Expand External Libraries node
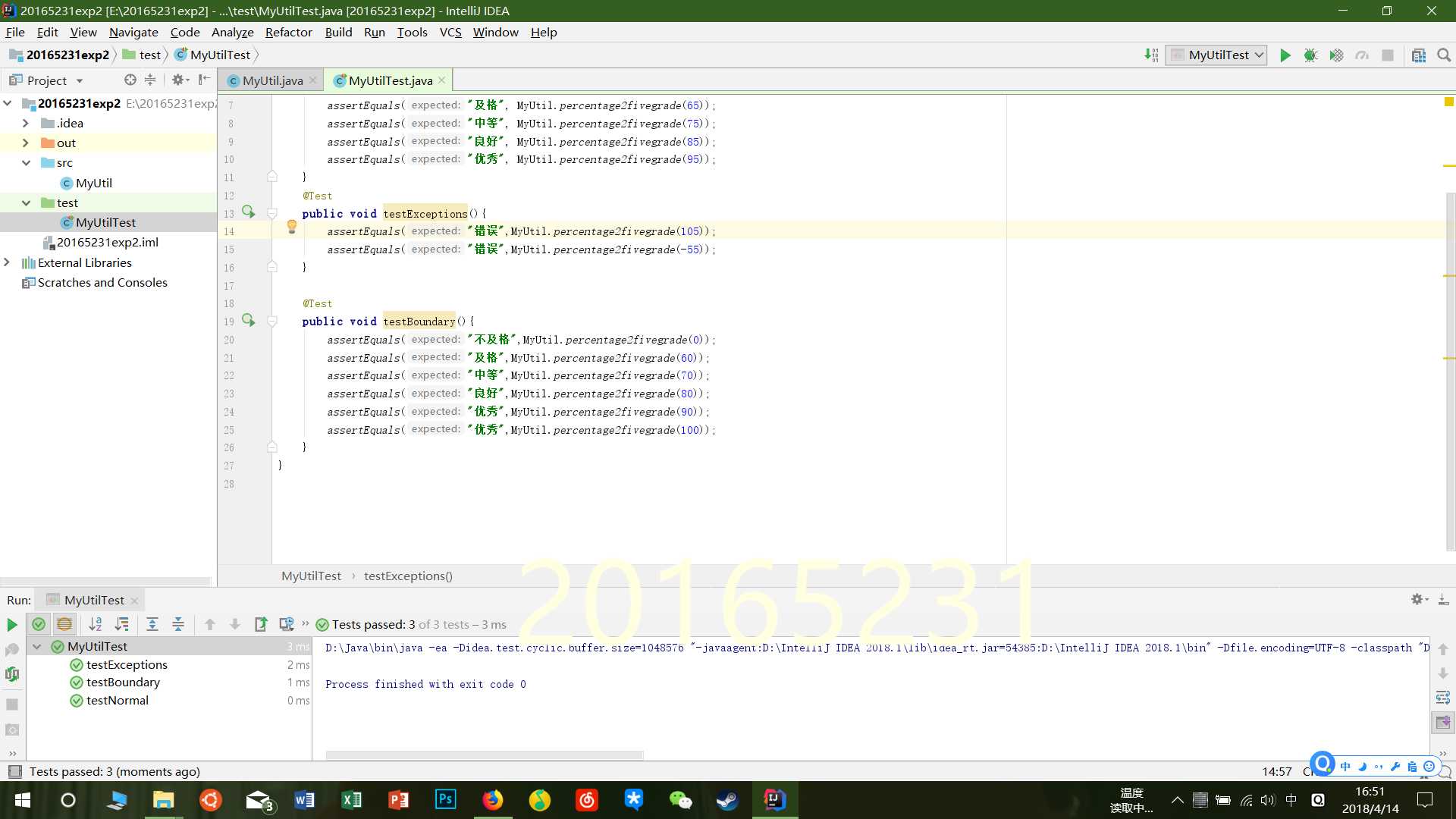The height and width of the screenshot is (819, 1456). 8,262
